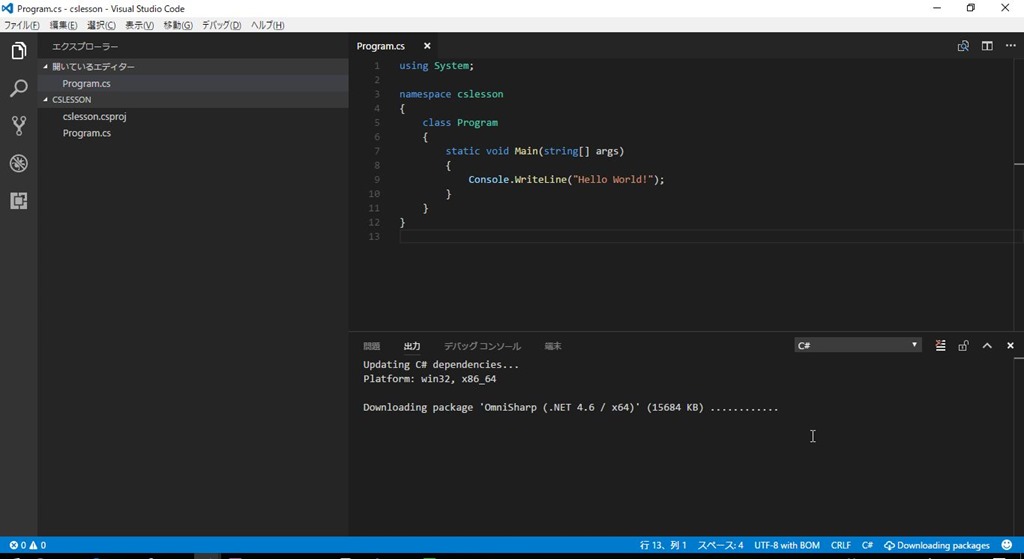Select cslesson.csproj in the file tree

pyautogui.click(x=94, y=117)
